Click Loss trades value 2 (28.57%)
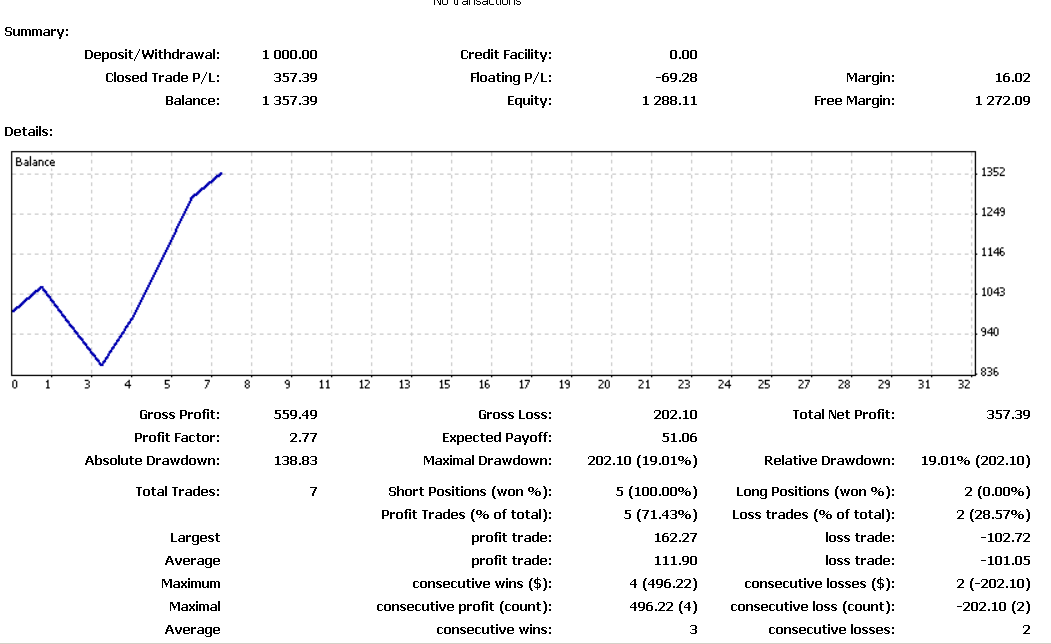 (x=993, y=515)
